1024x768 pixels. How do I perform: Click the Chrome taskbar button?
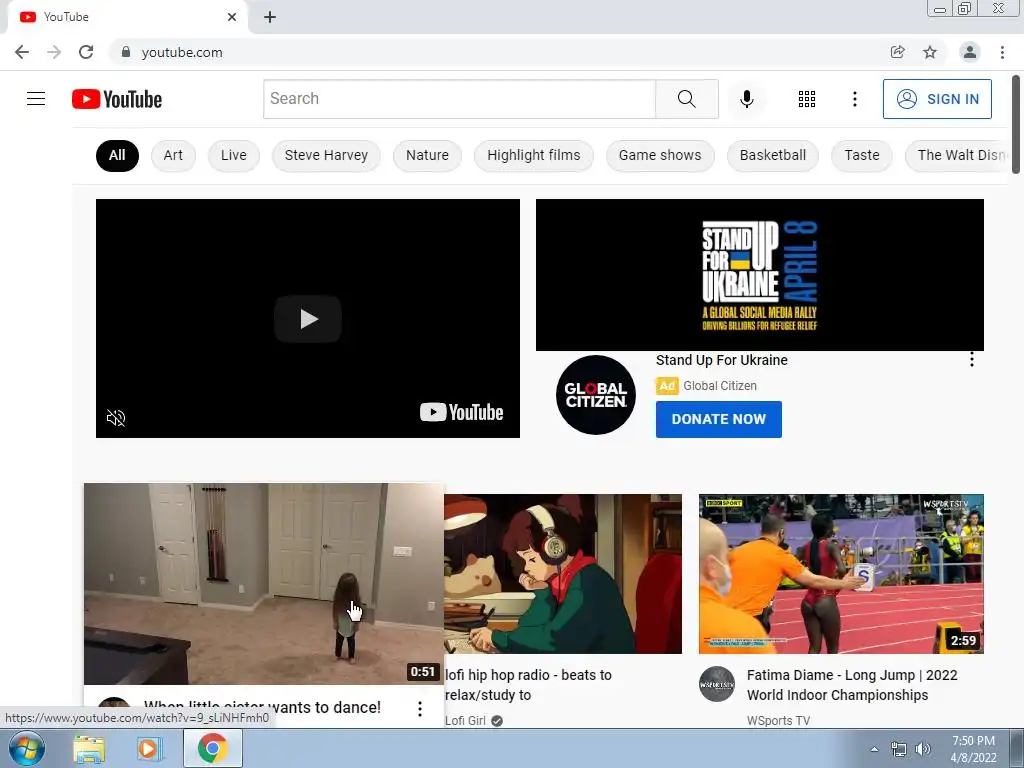coord(213,748)
